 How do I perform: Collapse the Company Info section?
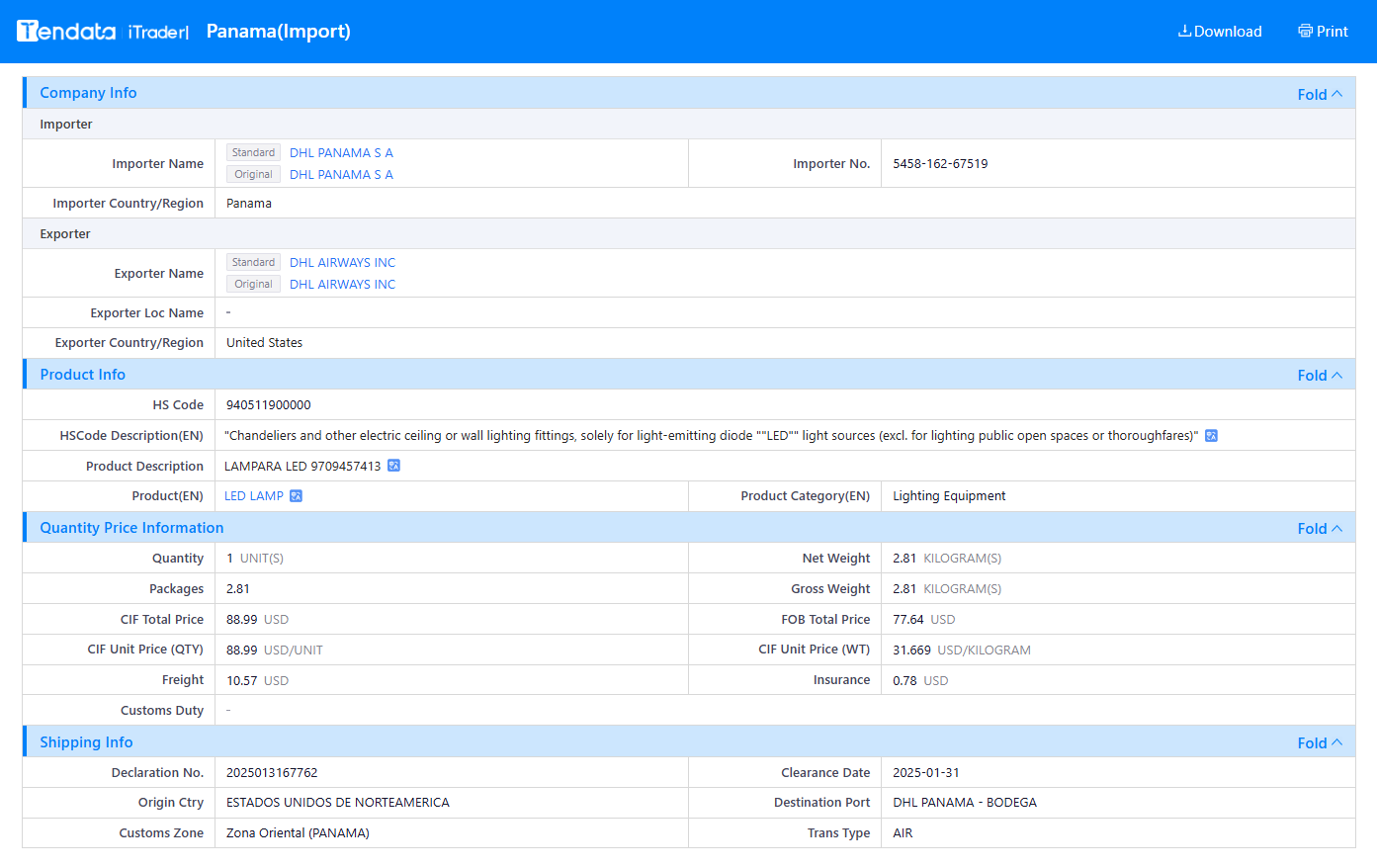coord(1320,94)
